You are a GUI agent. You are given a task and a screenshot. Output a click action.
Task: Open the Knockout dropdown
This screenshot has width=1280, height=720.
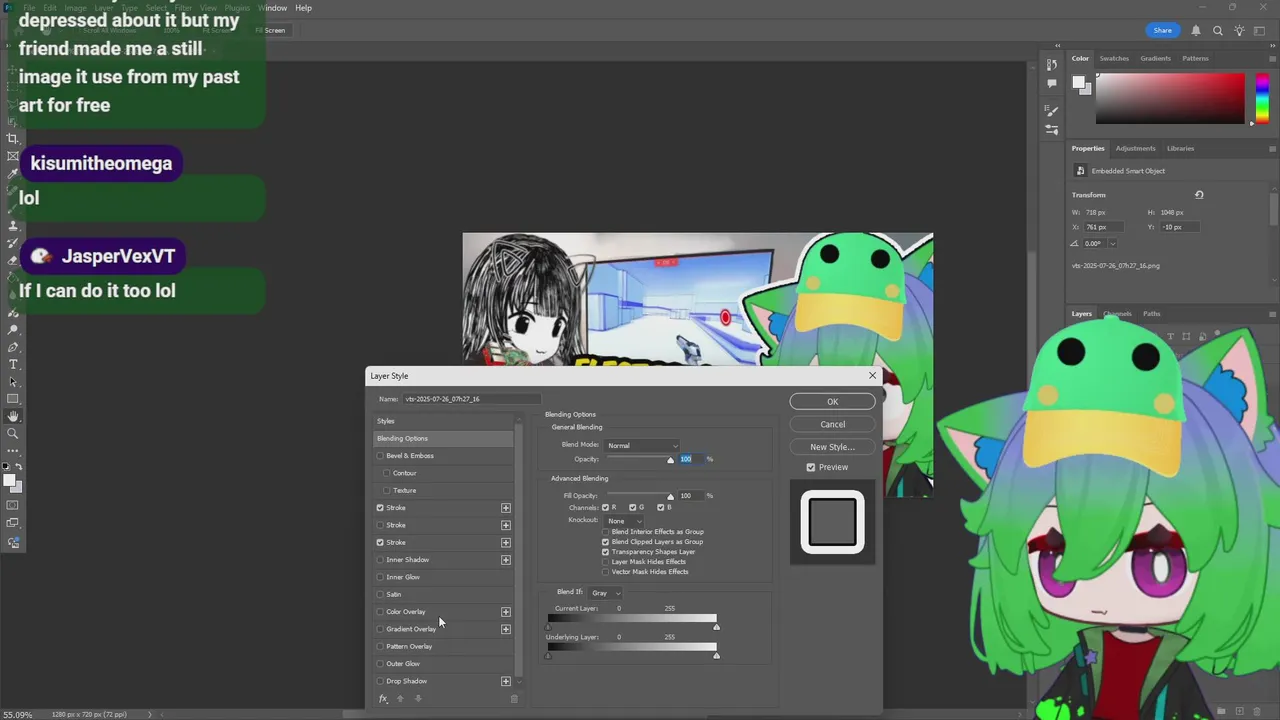[624, 521]
